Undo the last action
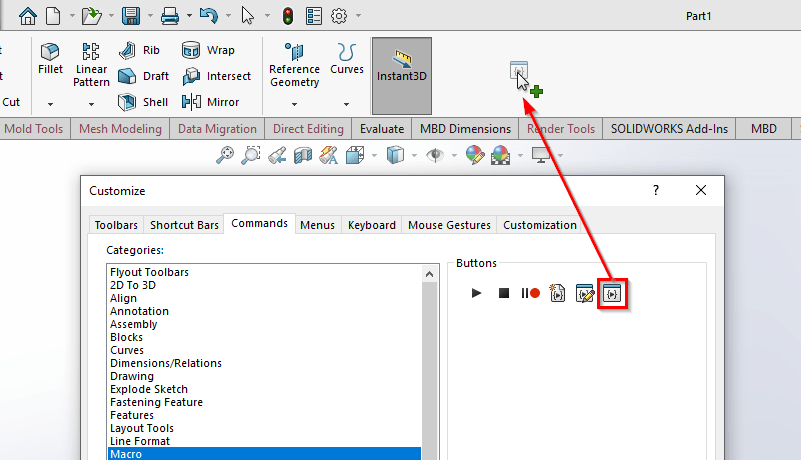The width and height of the screenshot is (801, 460). point(208,16)
